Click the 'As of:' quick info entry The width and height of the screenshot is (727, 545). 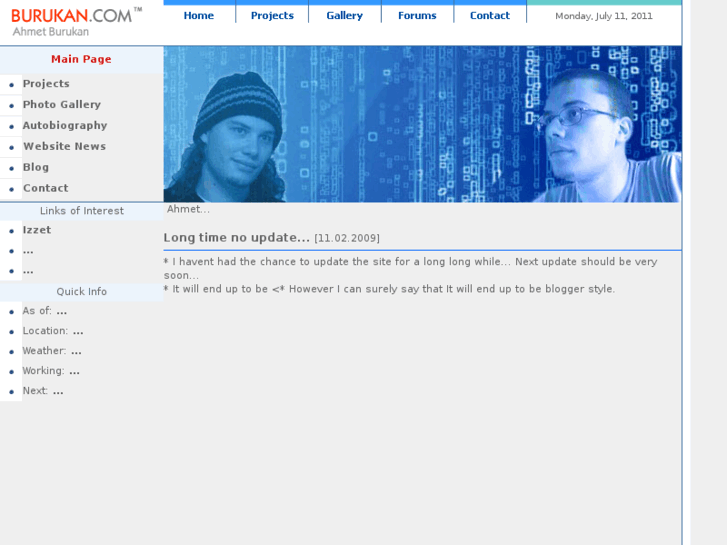pyautogui.click(x=45, y=311)
